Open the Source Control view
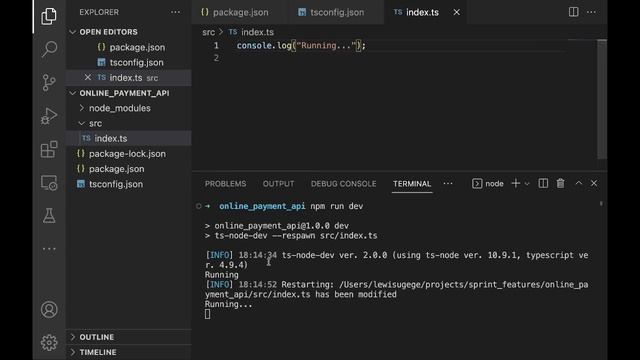640x360 pixels. point(49,82)
